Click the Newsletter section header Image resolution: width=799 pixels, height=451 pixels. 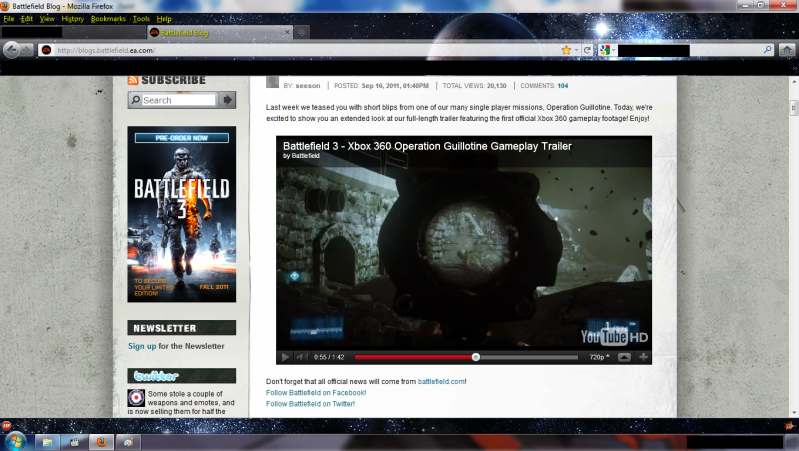point(181,328)
